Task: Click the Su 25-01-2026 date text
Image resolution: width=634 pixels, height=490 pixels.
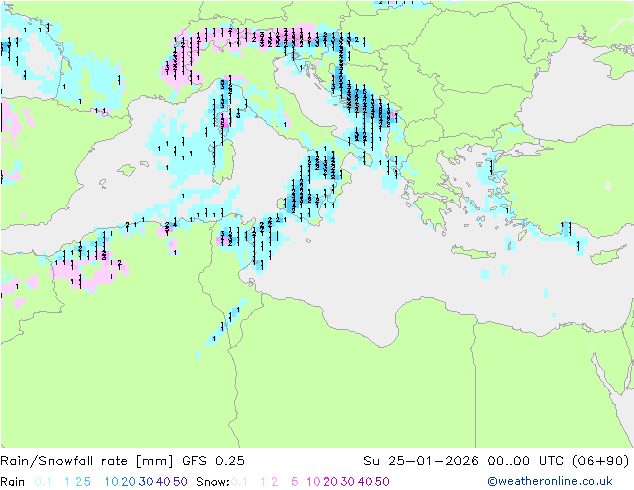Action: pos(421,461)
